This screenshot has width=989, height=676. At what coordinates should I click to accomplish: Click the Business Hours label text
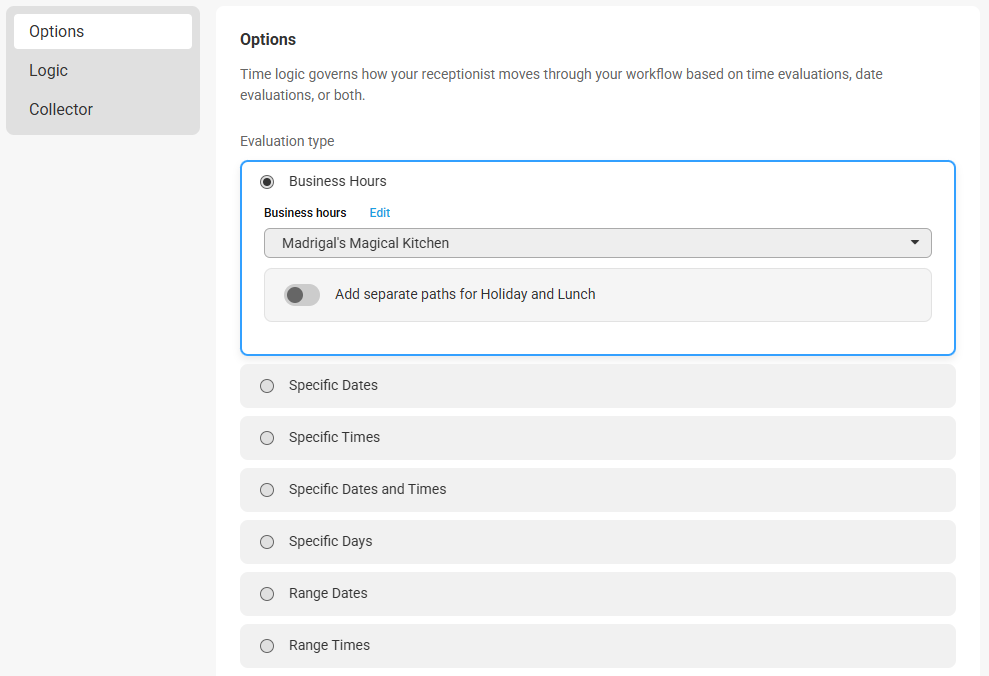337,181
